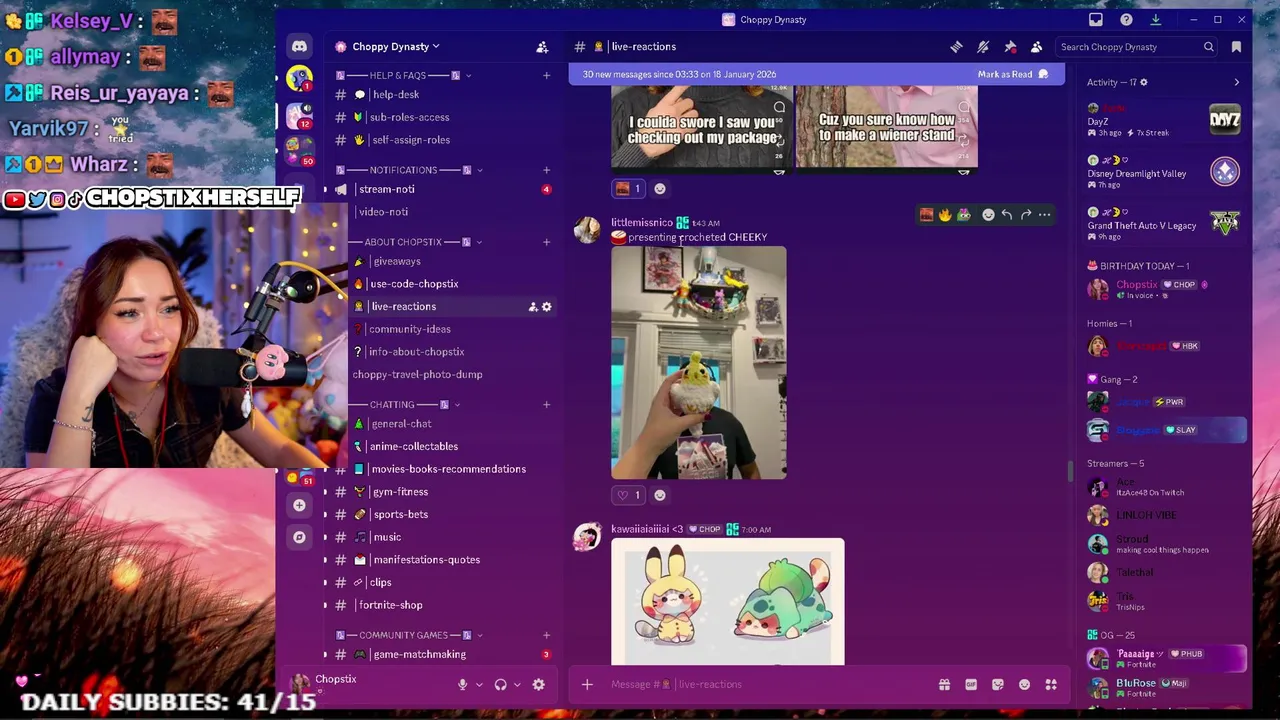Collapse the NOTIFICATIONS category
1280x720 pixels.
click(409, 170)
